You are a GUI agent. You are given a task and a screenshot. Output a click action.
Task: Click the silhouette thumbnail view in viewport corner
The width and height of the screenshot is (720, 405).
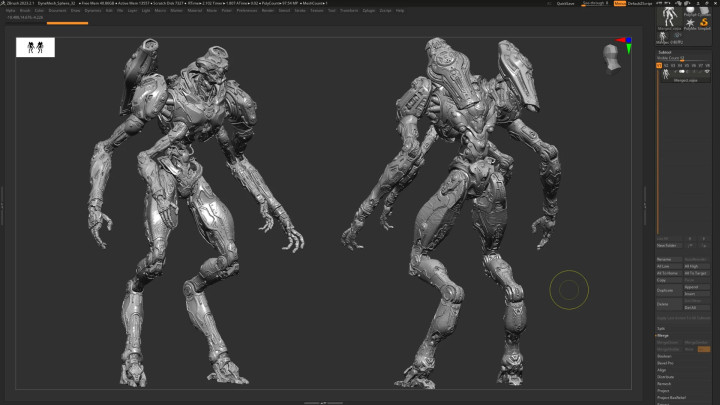point(35,47)
